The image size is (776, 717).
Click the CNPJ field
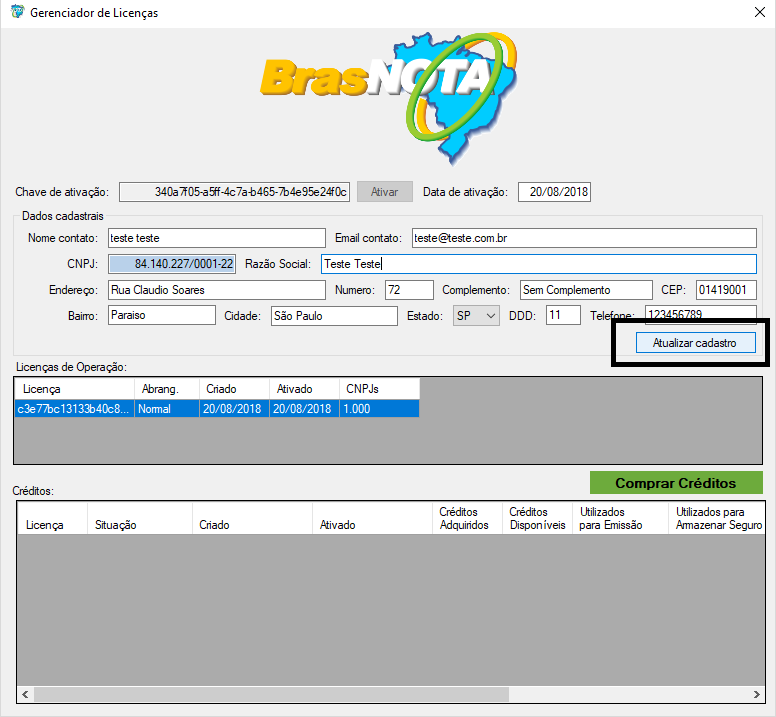(172, 264)
